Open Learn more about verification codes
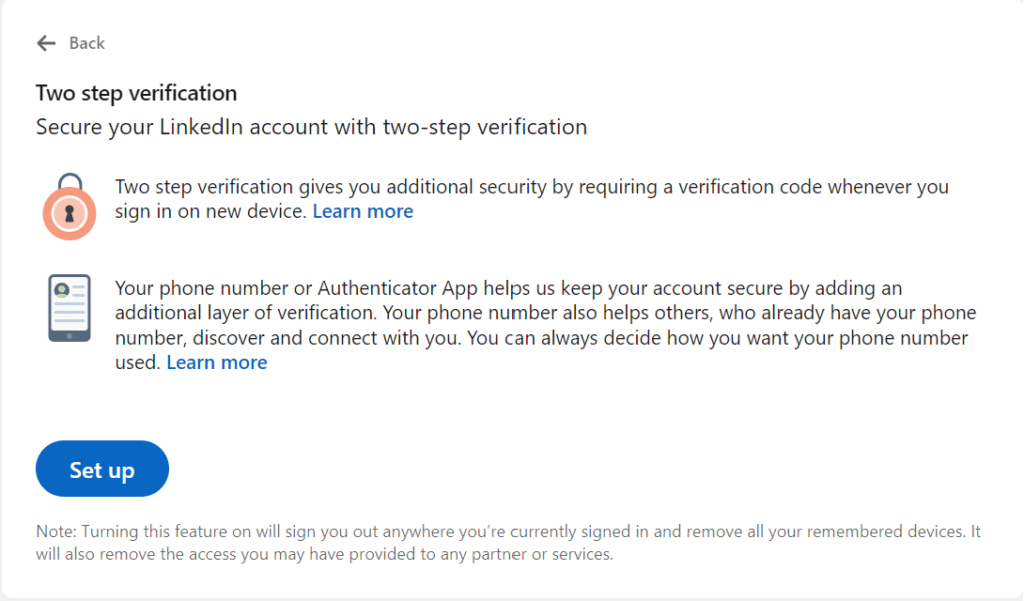 tap(363, 211)
